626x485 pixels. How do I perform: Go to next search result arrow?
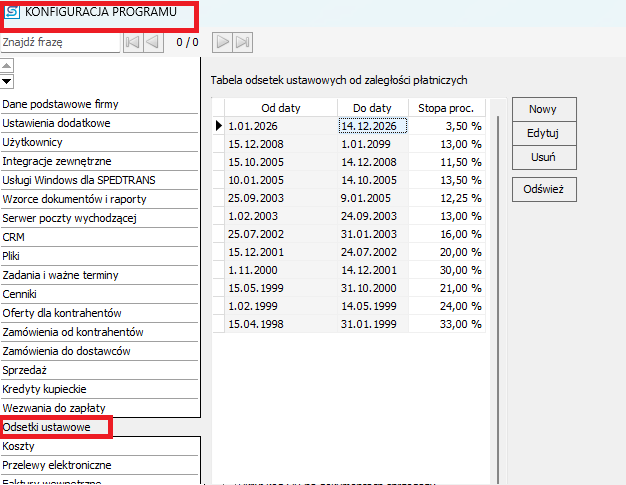(222, 42)
